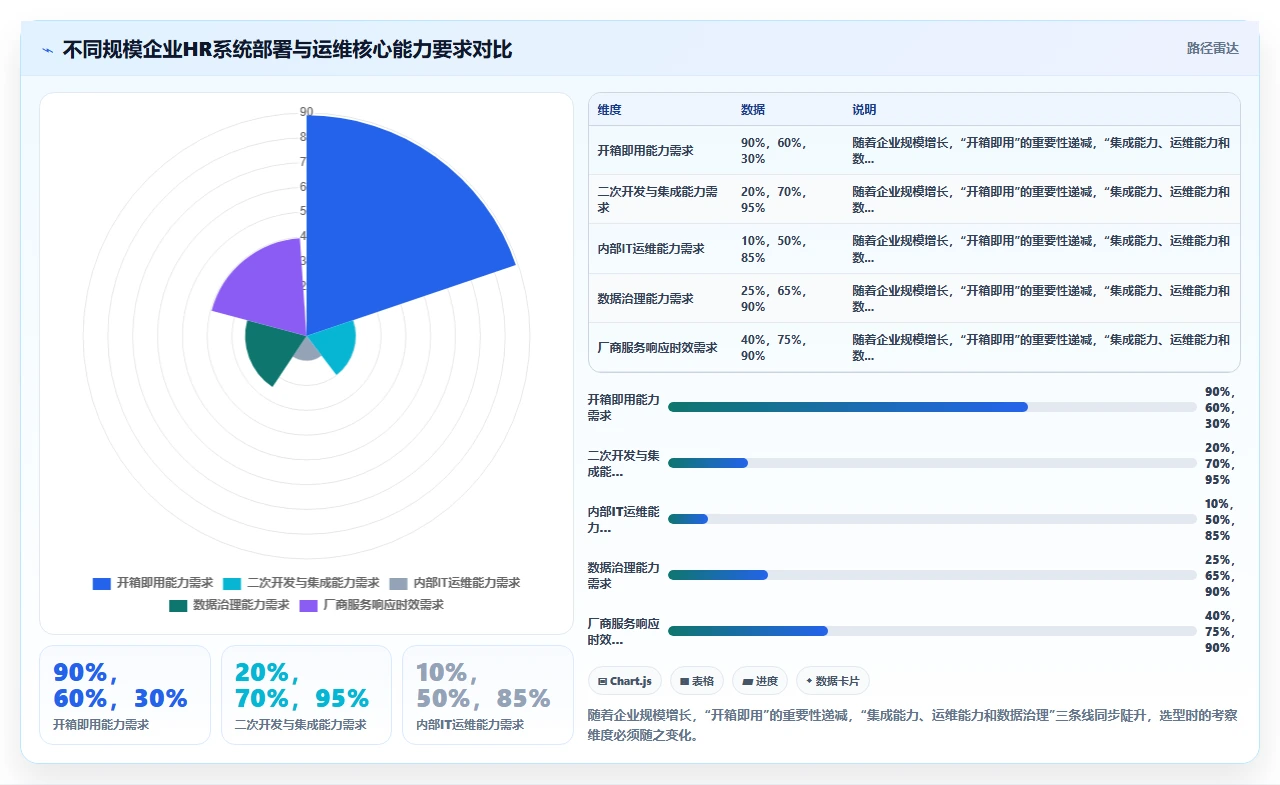The height and width of the screenshot is (785, 1280).
Task: Select the 数据卡片 tag button
Action: pos(833,681)
